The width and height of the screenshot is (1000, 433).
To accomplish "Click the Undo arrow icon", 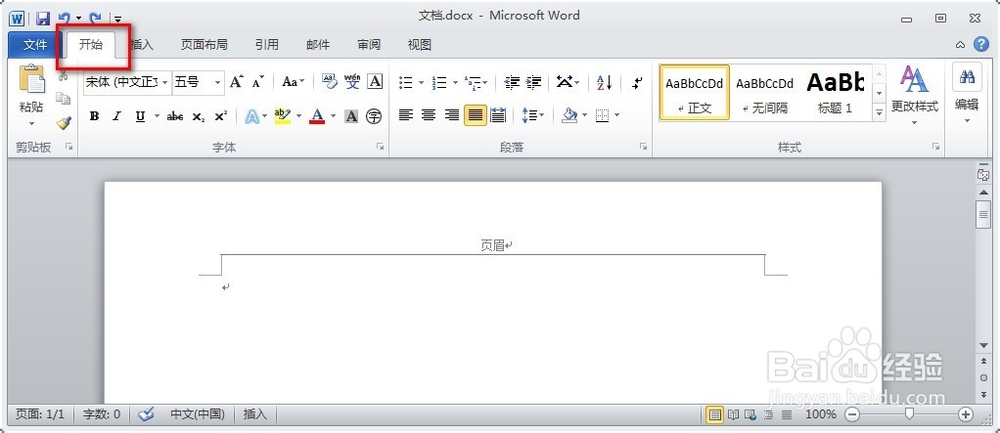I will click(x=64, y=18).
